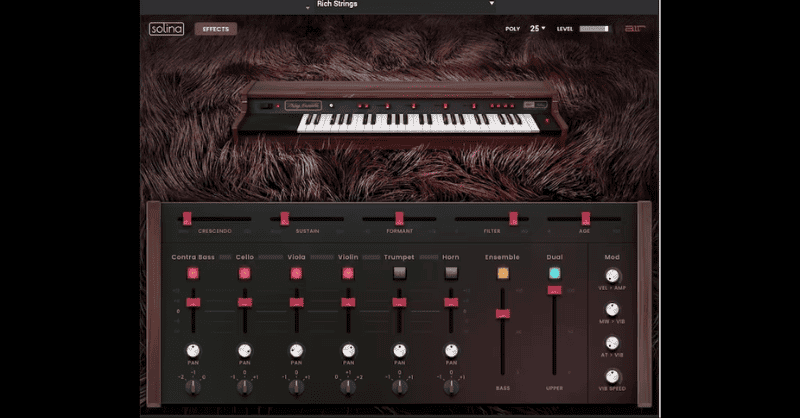Open preset list arrow right of Rich Strings
The image size is (800, 418).
pos(492,4)
